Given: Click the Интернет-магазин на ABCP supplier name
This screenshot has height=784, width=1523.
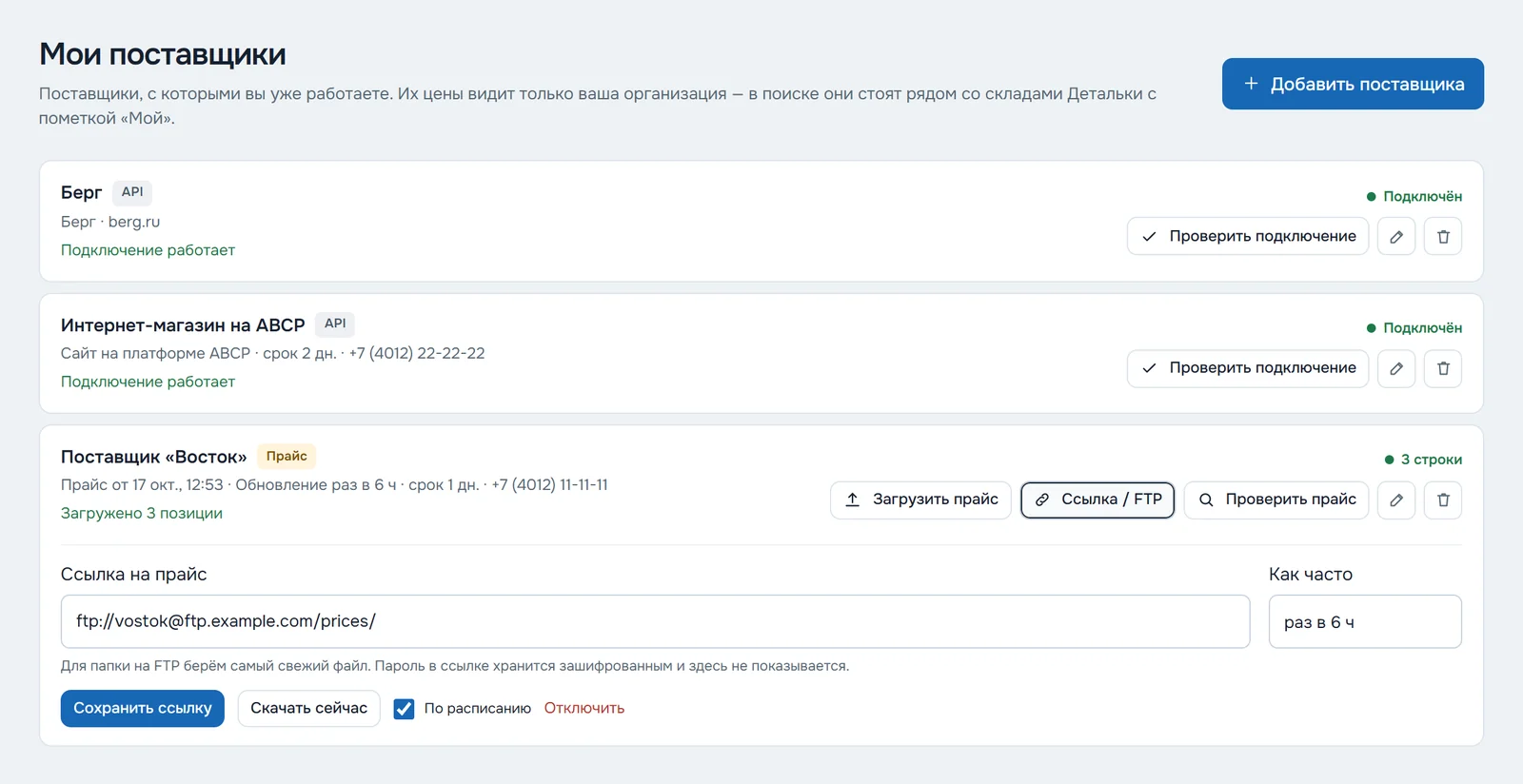Looking at the screenshot, I should (x=183, y=325).
